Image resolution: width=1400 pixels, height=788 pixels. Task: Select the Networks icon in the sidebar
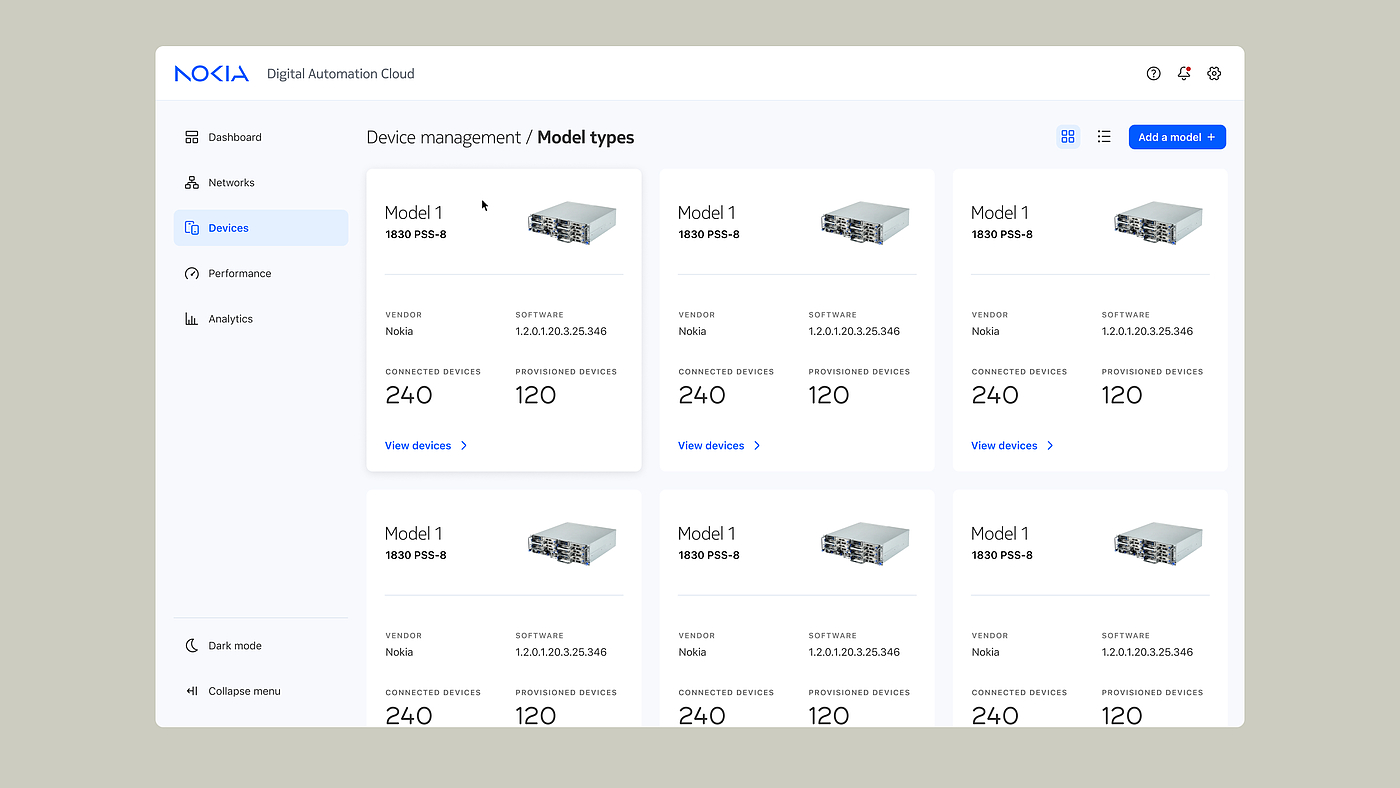(191, 182)
